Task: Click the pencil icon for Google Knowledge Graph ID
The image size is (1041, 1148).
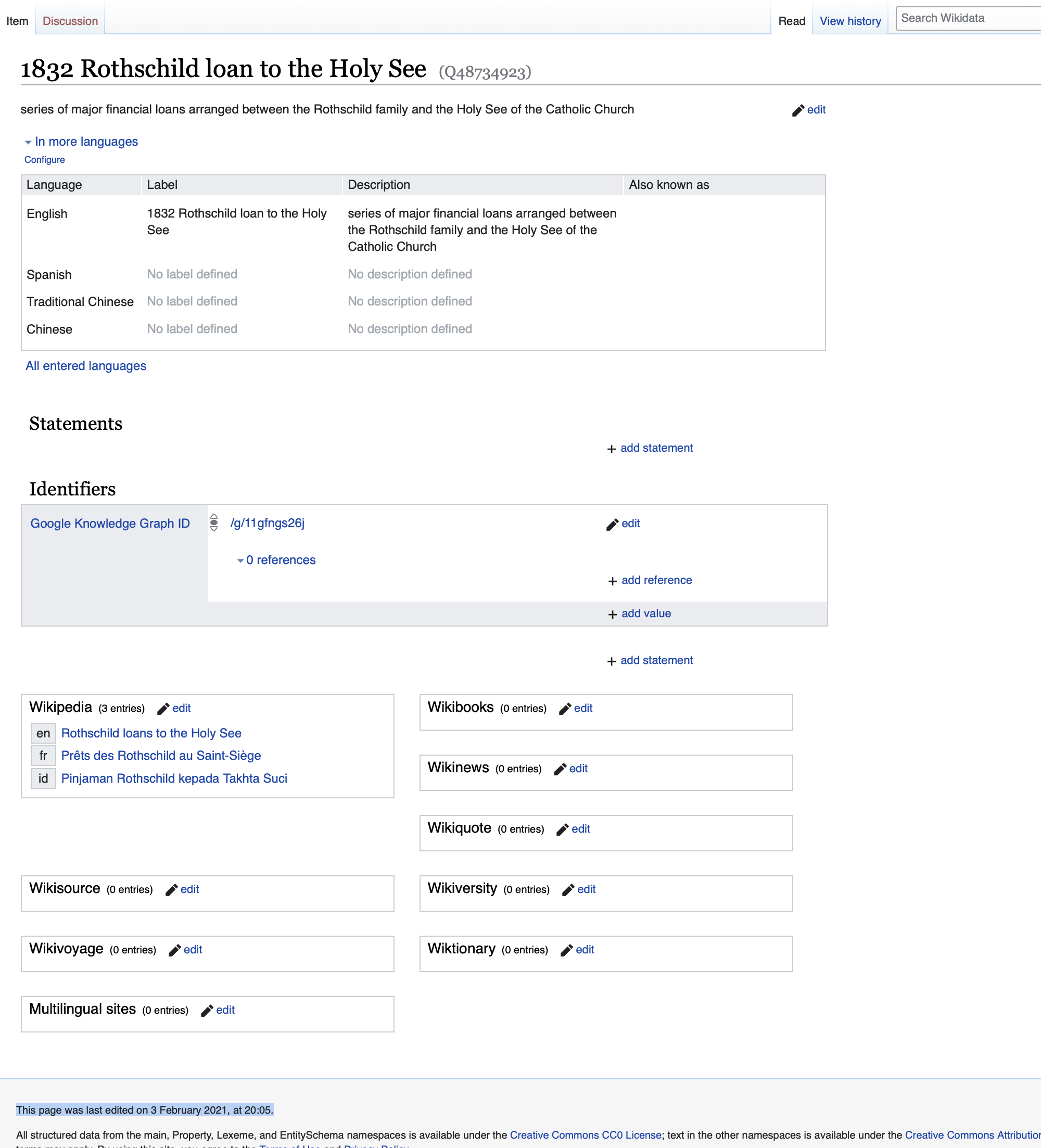Action: (x=612, y=525)
